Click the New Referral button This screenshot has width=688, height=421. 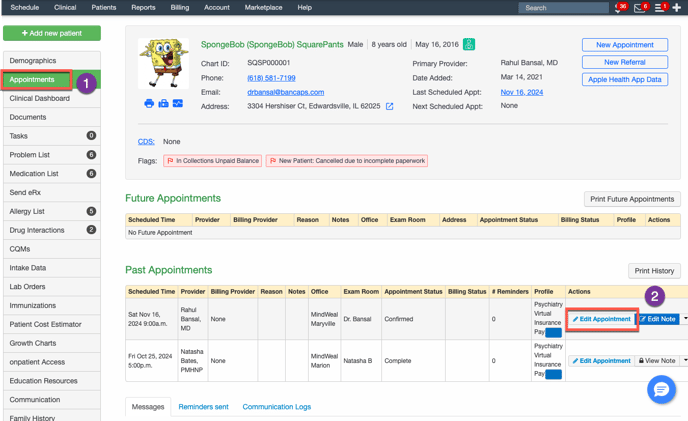(x=624, y=62)
